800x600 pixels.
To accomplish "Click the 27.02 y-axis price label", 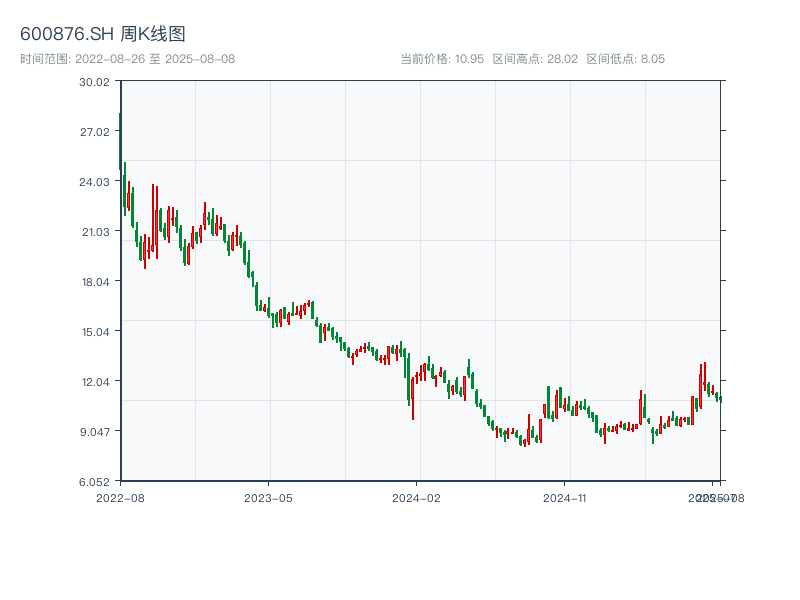I will pyautogui.click(x=94, y=131).
